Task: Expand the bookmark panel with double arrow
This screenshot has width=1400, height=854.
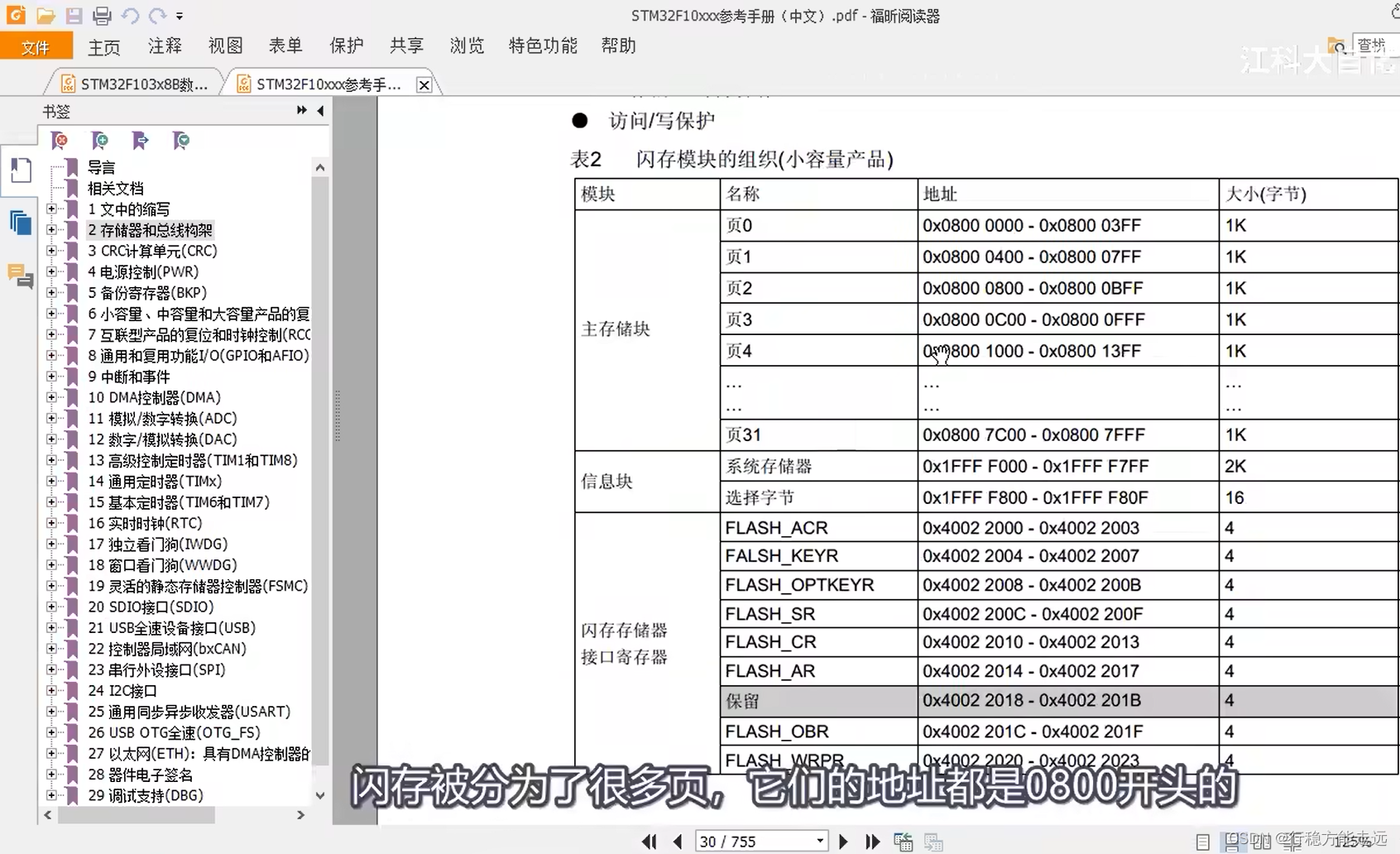Action: (301, 110)
